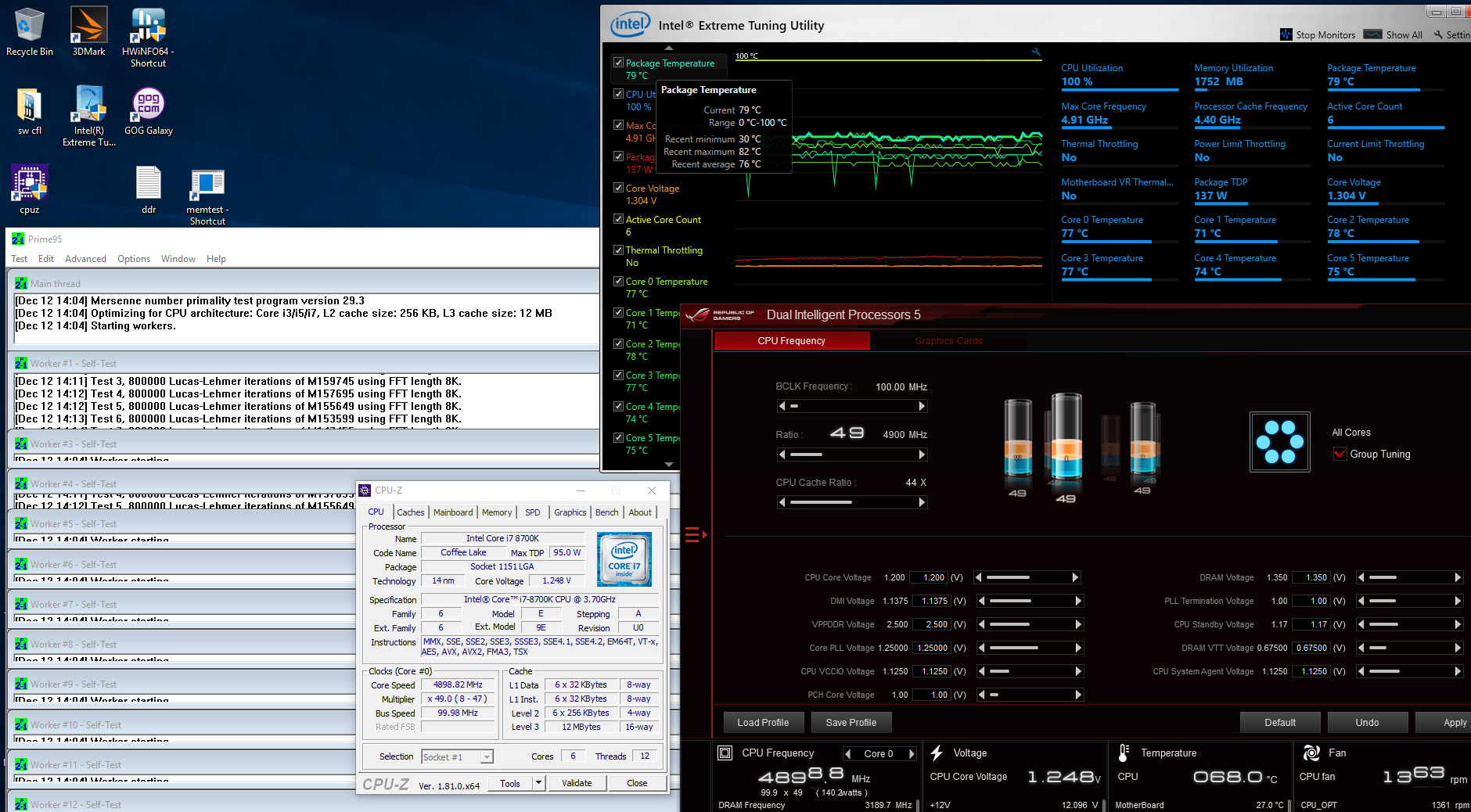Increase CPU Core Voltage right arrow
This screenshot has width=1471, height=812.
coord(1075,577)
